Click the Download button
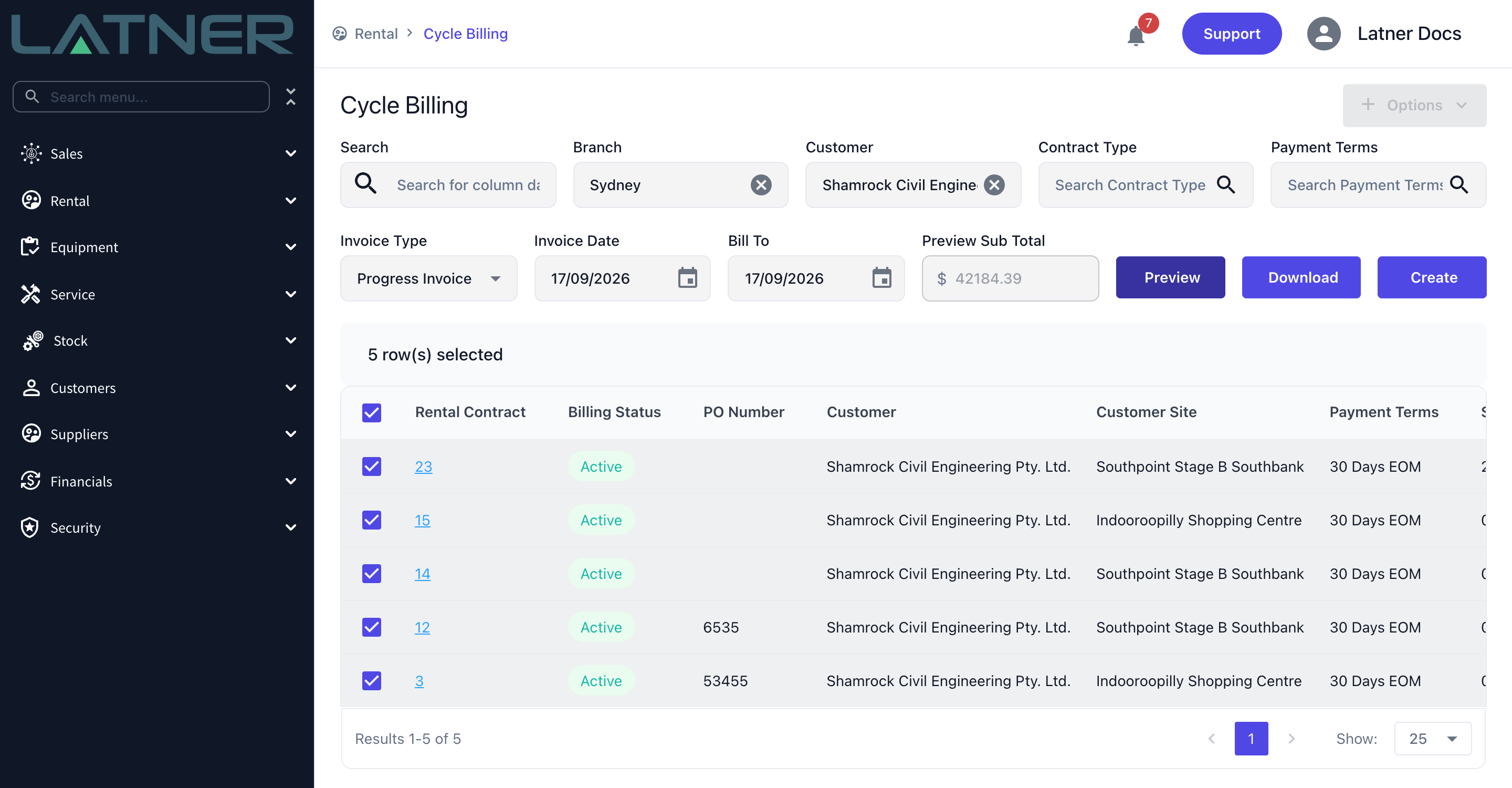1512x788 pixels. click(1301, 277)
